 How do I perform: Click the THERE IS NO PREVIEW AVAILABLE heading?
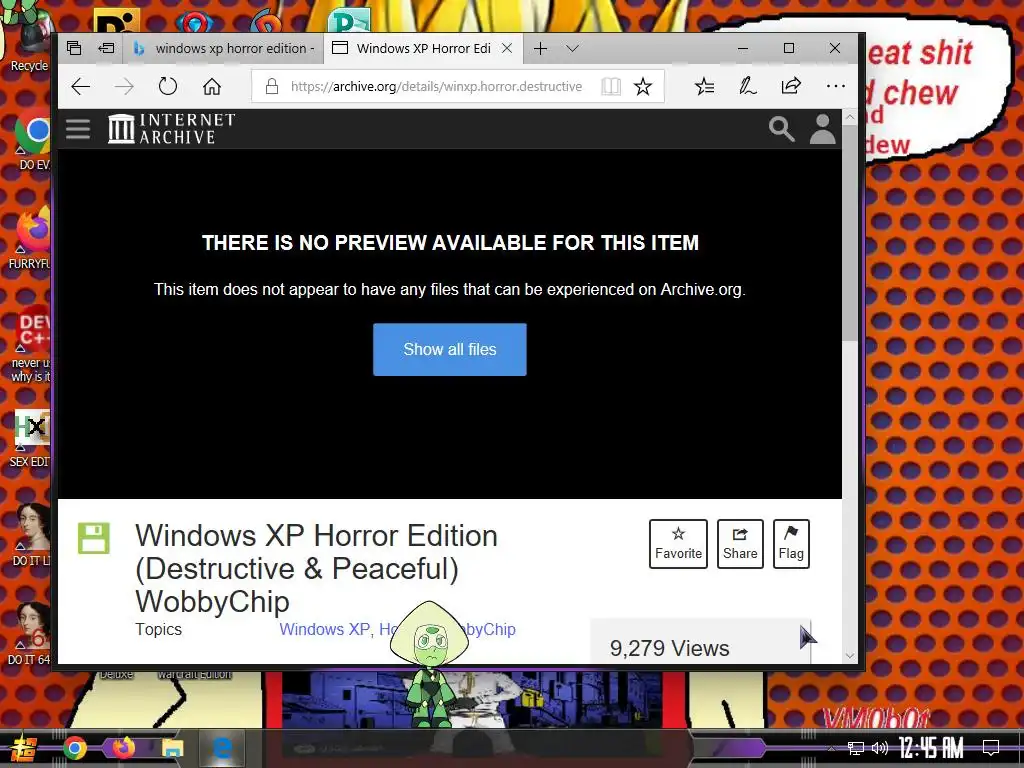(450, 243)
